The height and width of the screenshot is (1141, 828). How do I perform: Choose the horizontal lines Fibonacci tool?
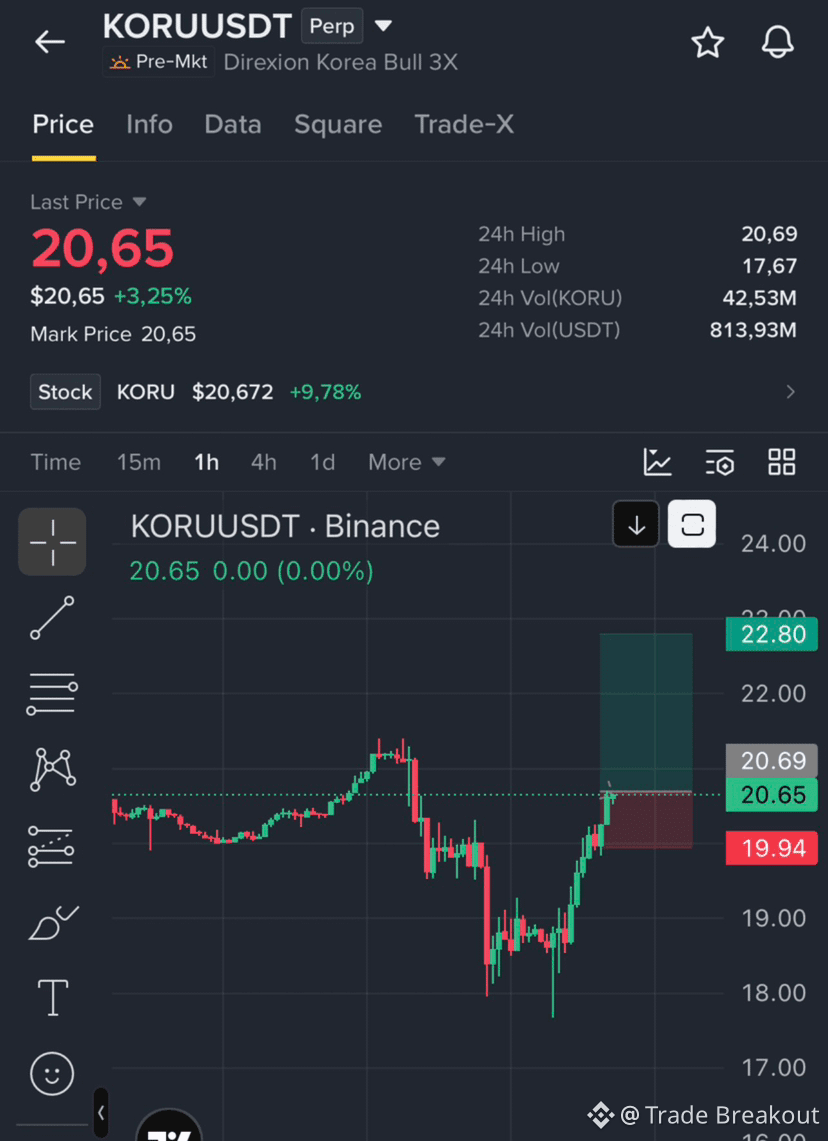(52, 693)
